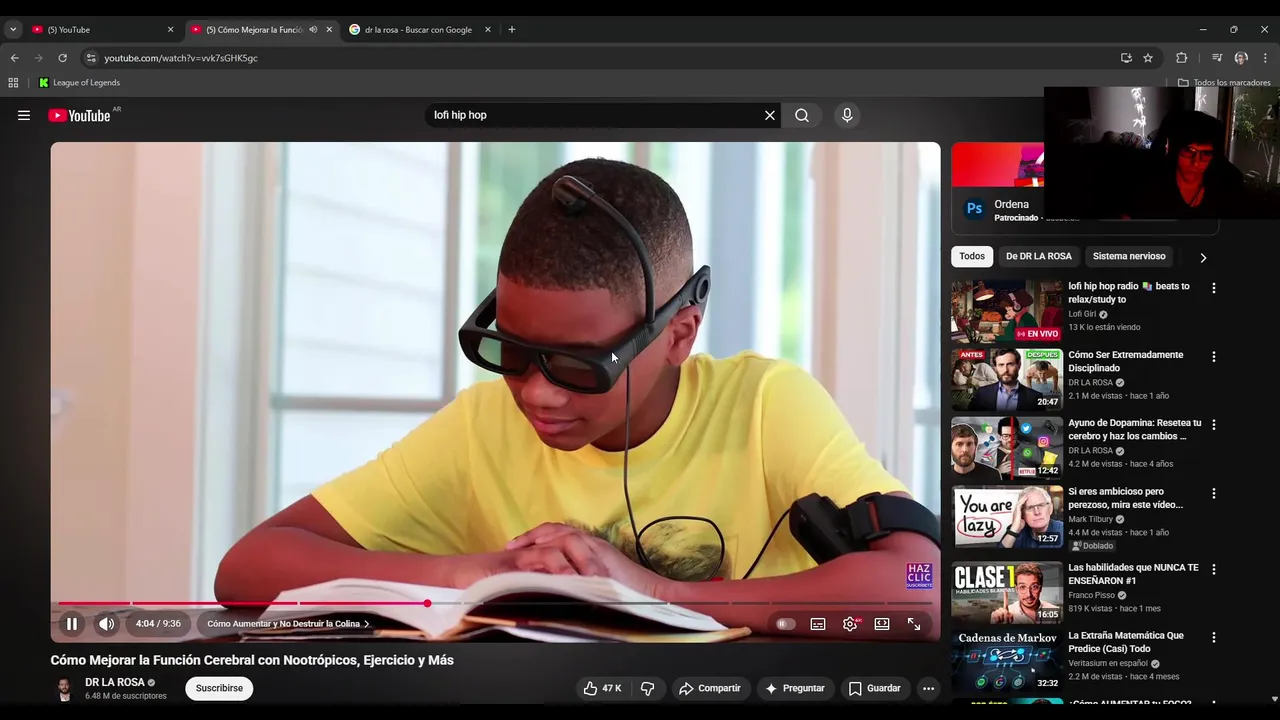Toggle subtitles in the player
Image resolution: width=1280 pixels, height=720 pixels.
click(818, 624)
